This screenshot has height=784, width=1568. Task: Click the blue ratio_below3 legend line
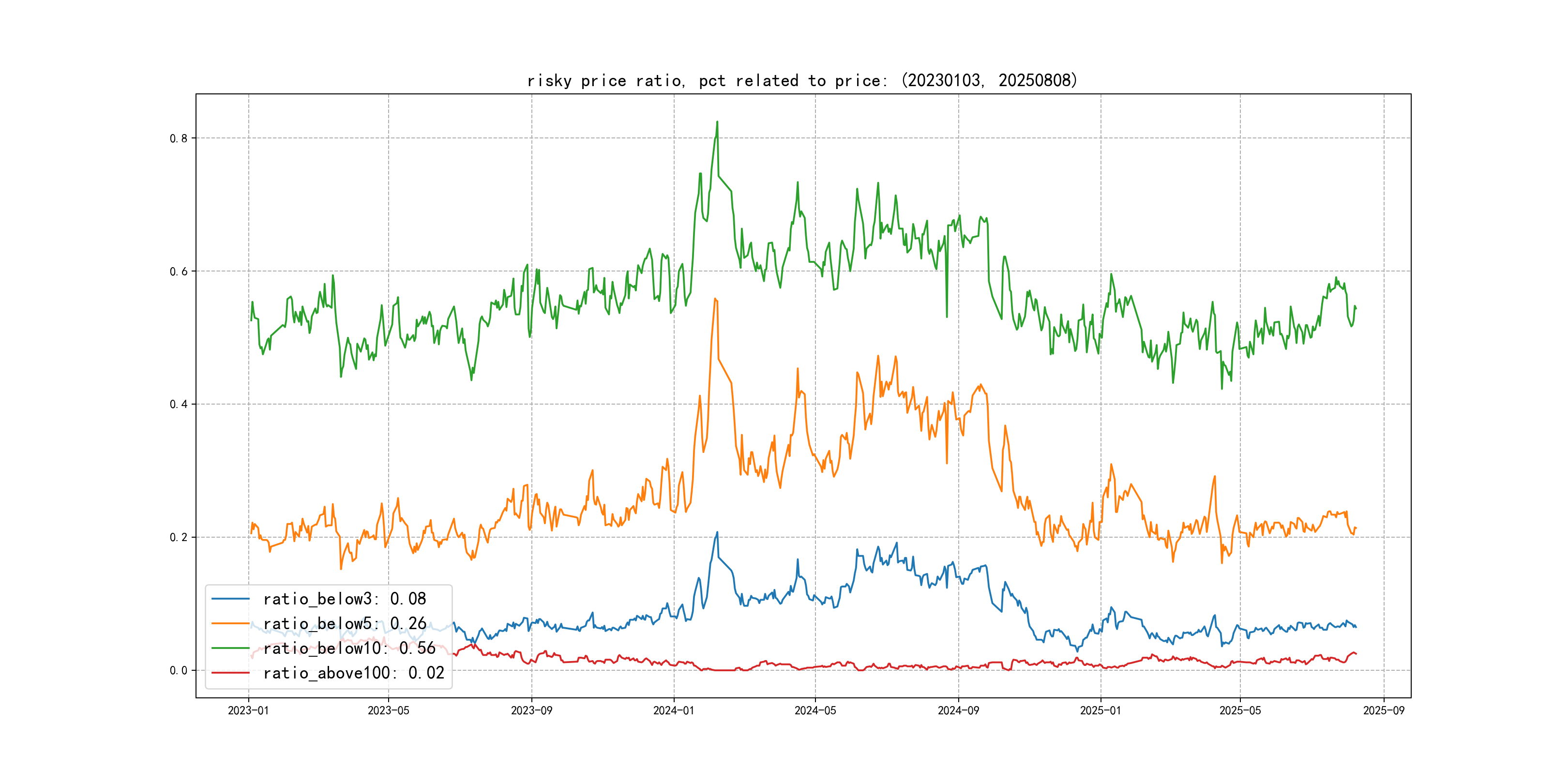pyautogui.click(x=230, y=599)
